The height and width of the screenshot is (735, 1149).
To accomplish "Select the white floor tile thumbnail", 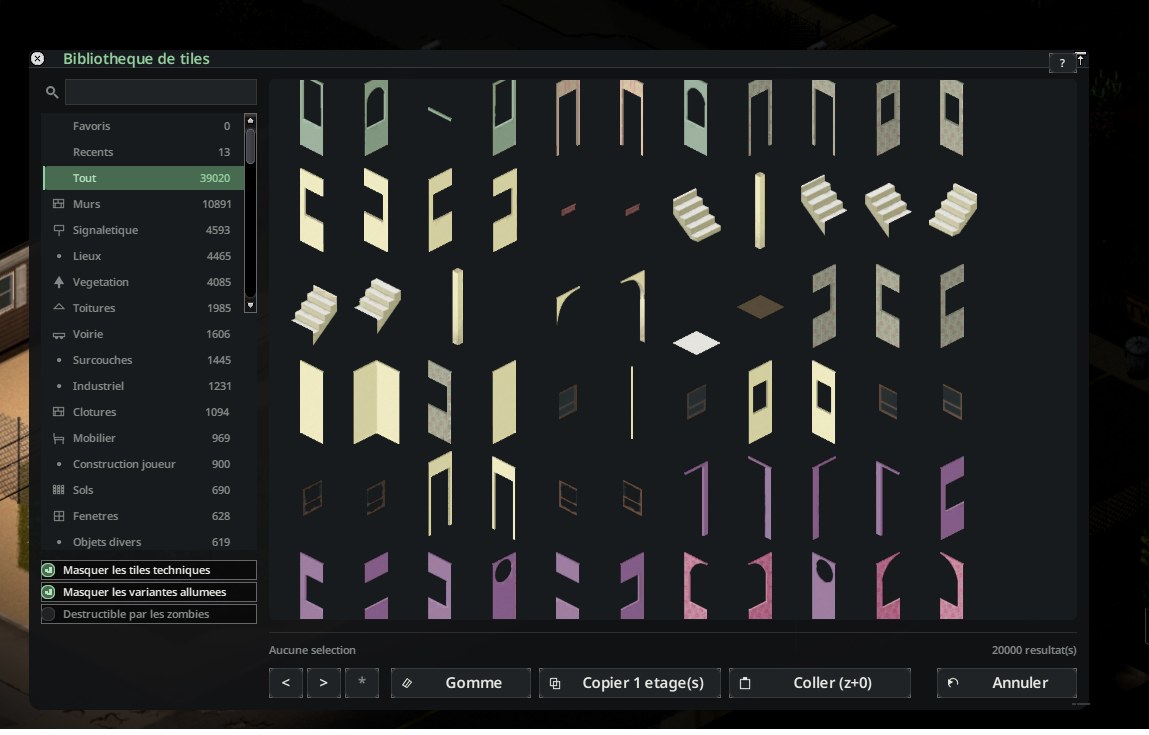I will 696,342.
